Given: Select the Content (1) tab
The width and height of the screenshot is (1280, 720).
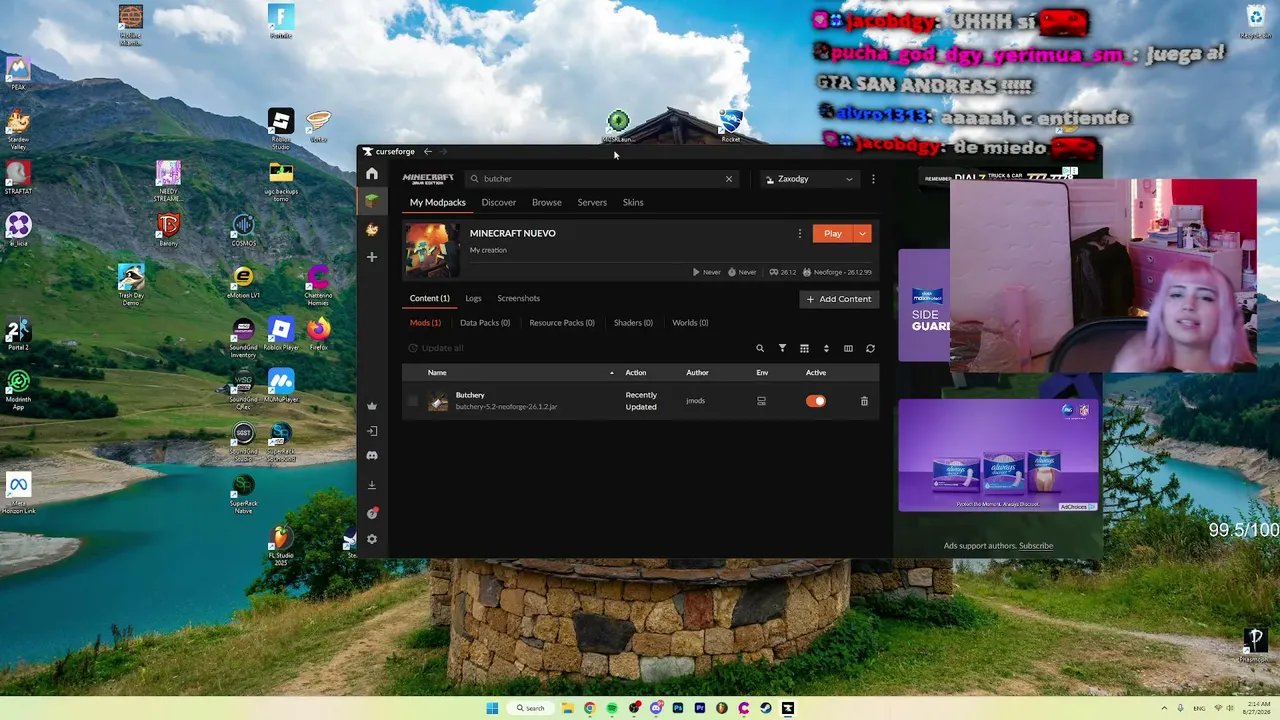Looking at the screenshot, I should point(430,298).
